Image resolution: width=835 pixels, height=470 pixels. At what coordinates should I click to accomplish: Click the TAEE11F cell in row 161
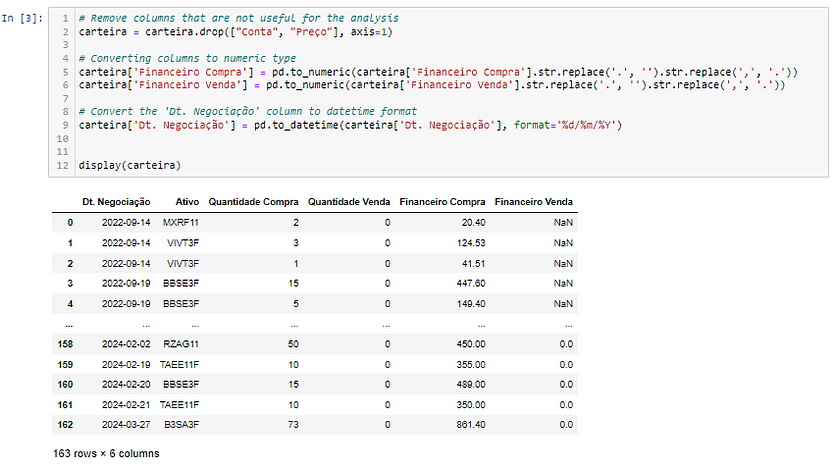179,405
